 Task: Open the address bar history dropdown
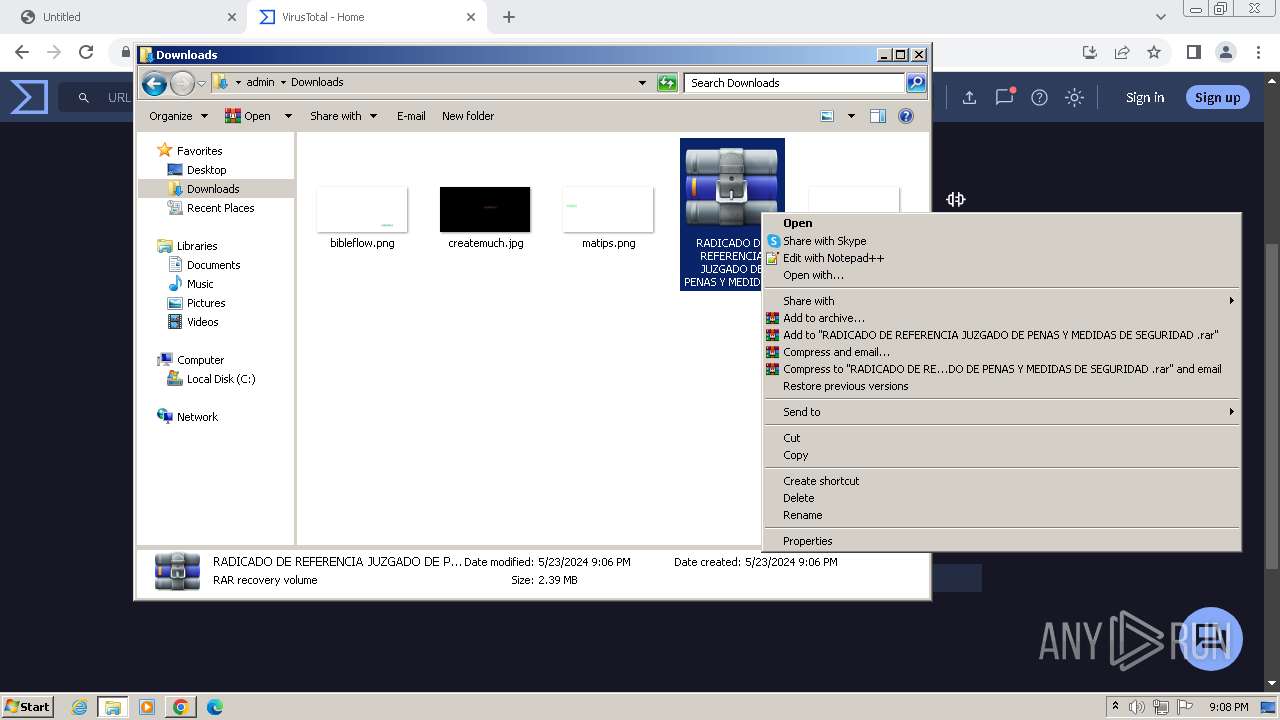pos(642,83)
